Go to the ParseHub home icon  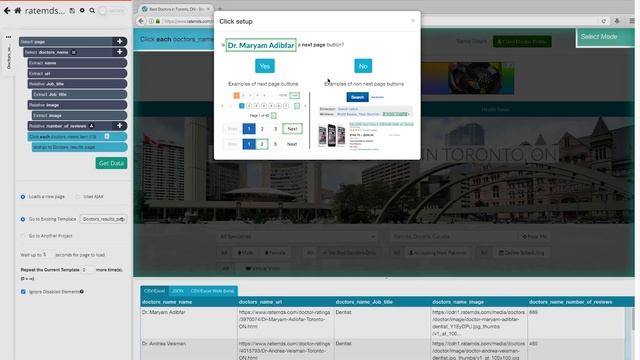[x=18, y=11]
